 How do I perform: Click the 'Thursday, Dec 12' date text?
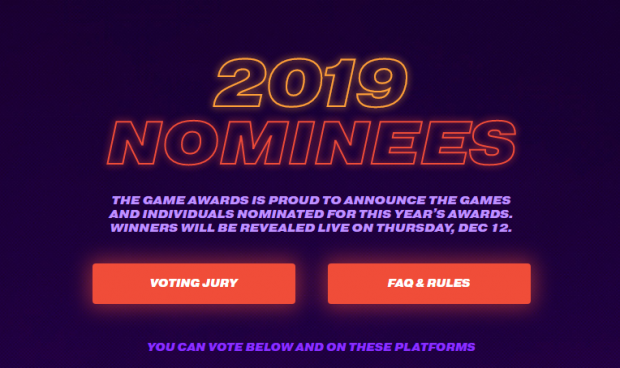coord(444,228)
